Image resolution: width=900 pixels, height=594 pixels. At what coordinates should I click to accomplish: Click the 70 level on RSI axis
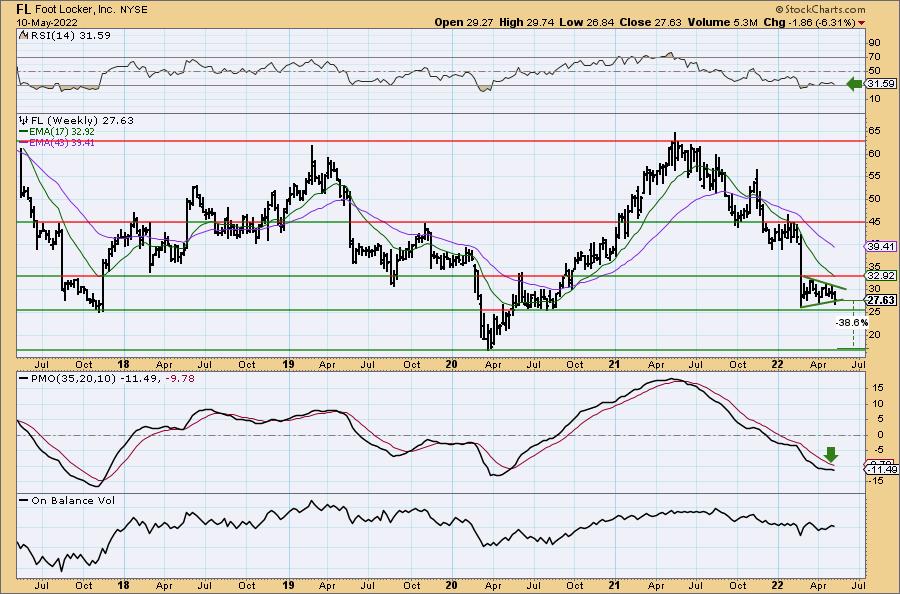pyautogui.click(x=874, y=56)
